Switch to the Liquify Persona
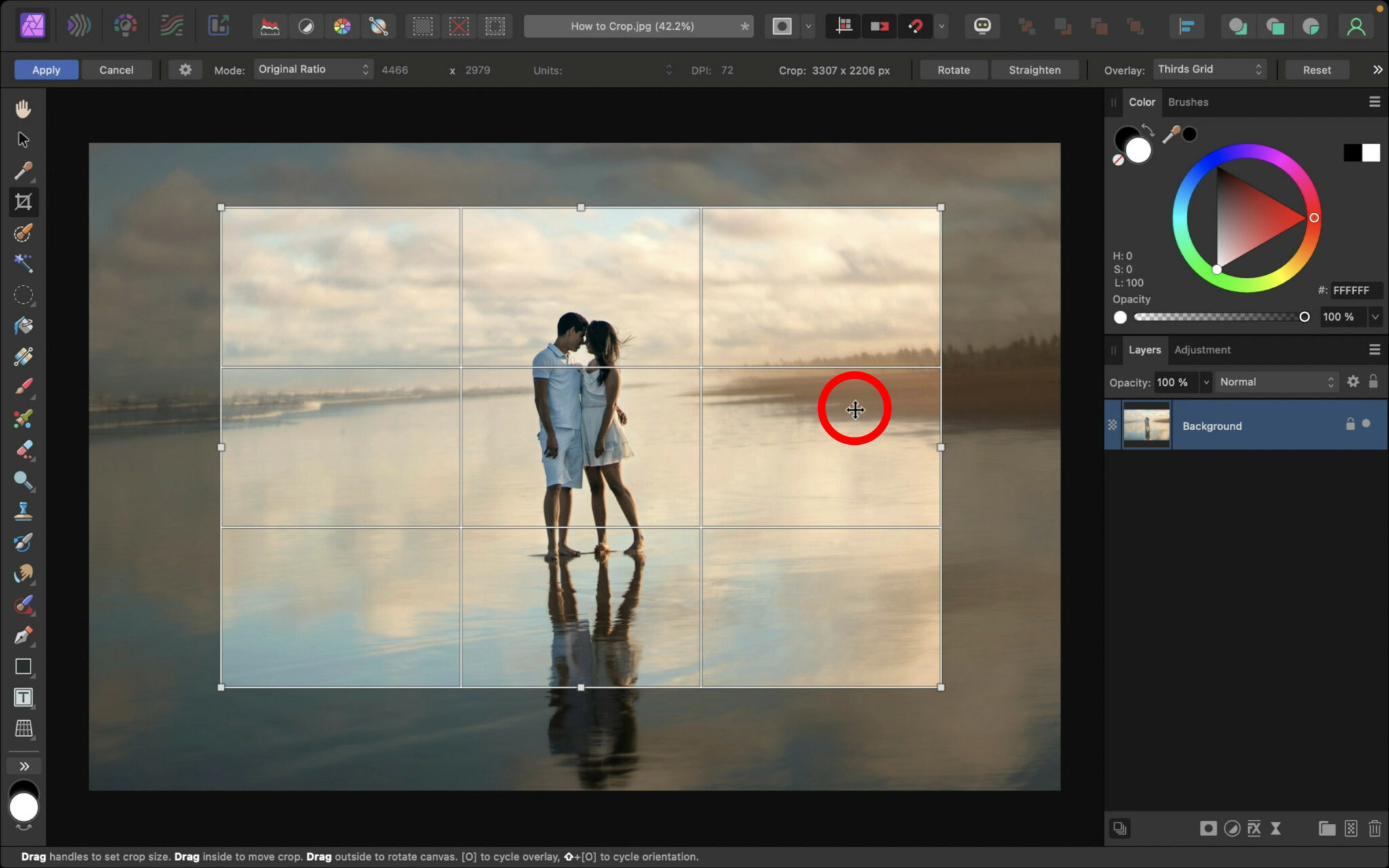Screen dimensions: 1389x868 pyautogui.click(x=79, y=26)
